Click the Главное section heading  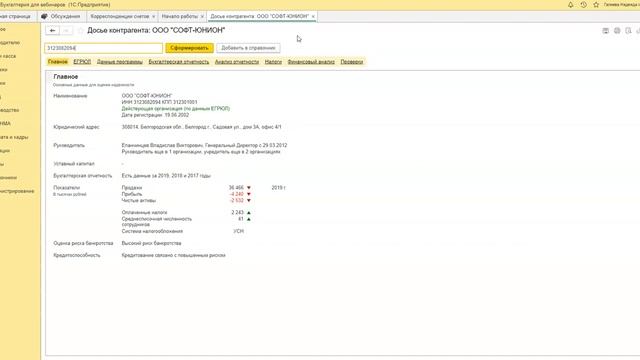[66, 77]
